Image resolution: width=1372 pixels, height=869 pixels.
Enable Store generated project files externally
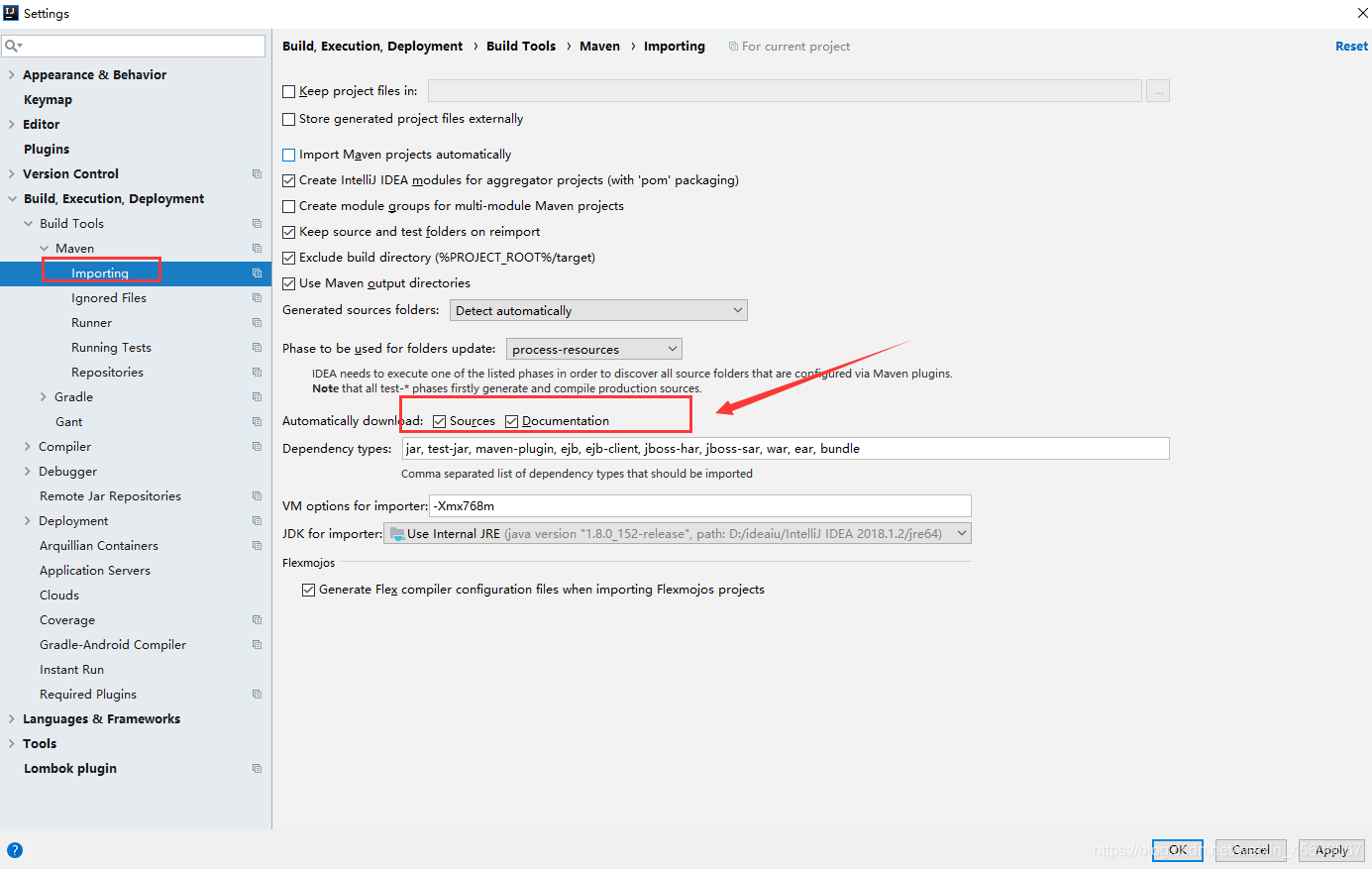(x=289, y=119)
